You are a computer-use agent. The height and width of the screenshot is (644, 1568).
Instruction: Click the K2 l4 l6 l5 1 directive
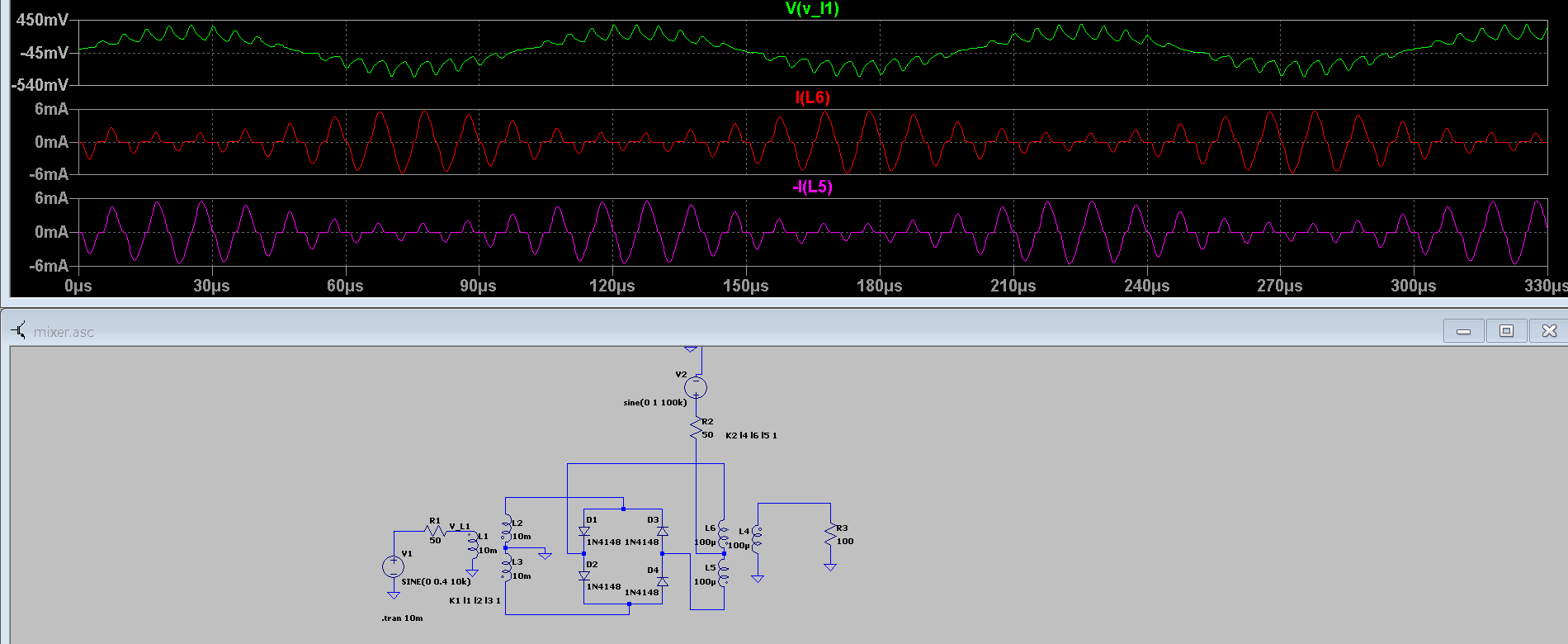coord(751,435)
